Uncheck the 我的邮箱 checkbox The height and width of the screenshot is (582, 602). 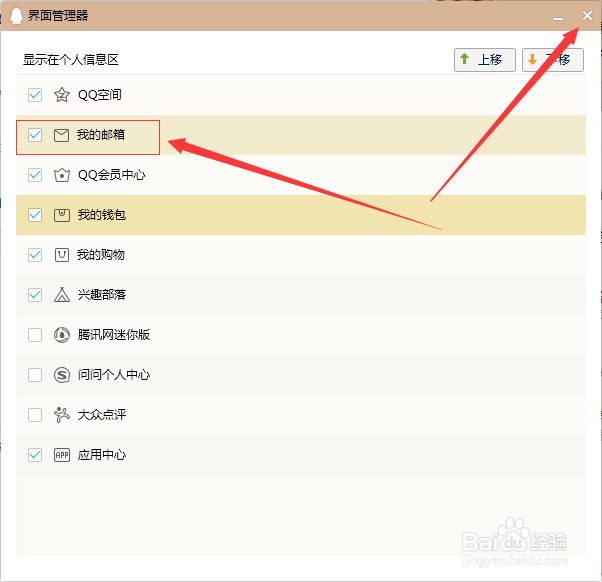[x=35, y=135]
